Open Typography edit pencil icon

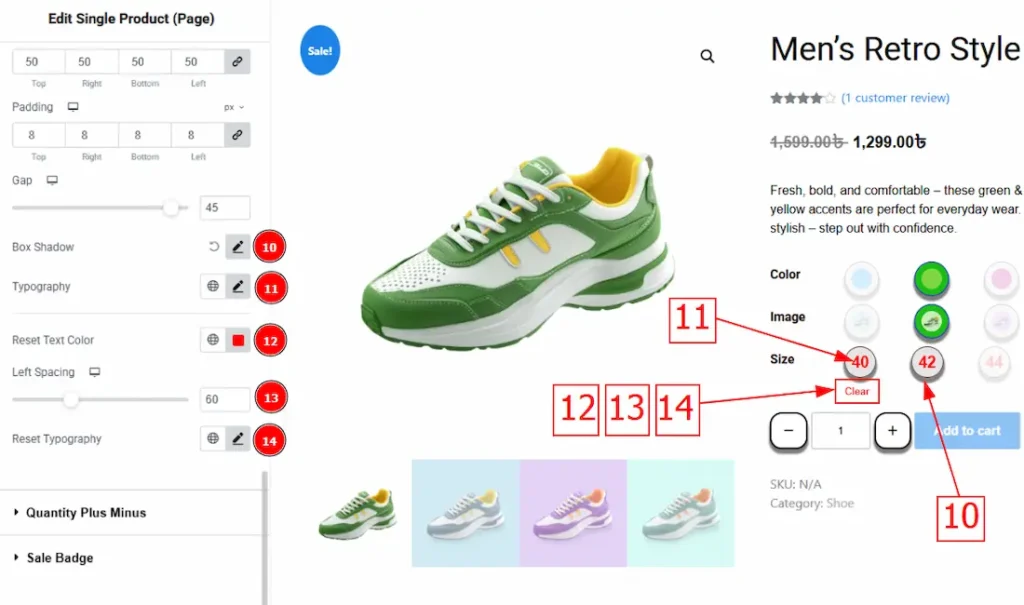pos(238,286)
